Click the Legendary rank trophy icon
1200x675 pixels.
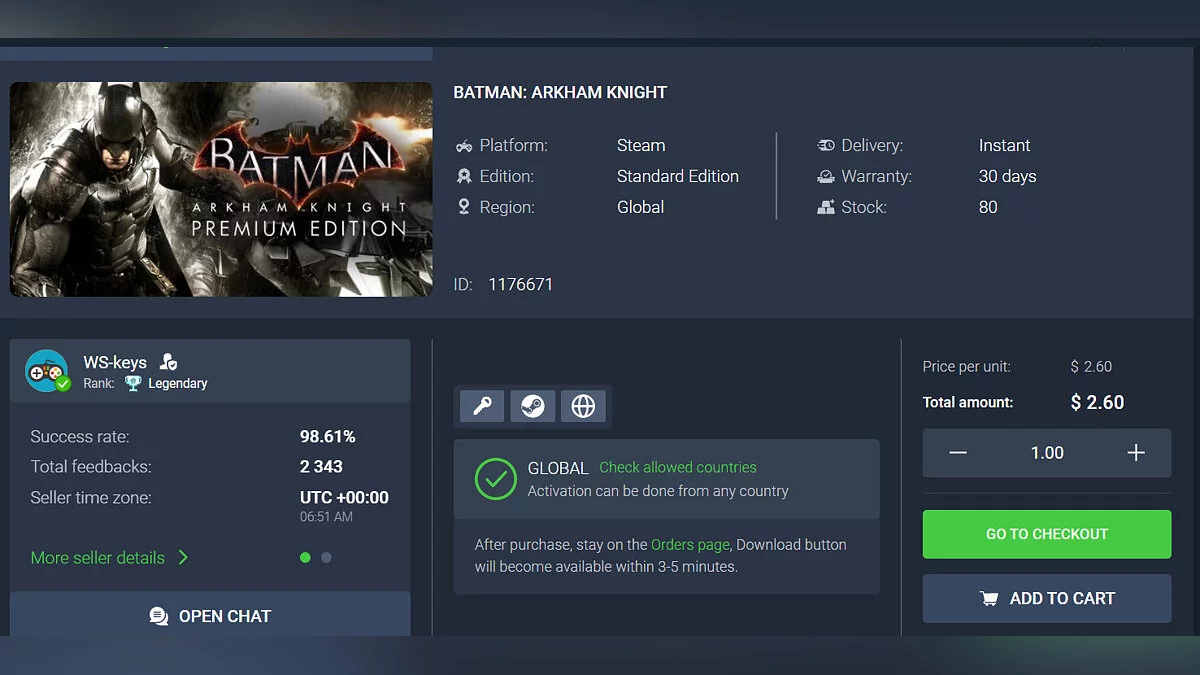133,383
